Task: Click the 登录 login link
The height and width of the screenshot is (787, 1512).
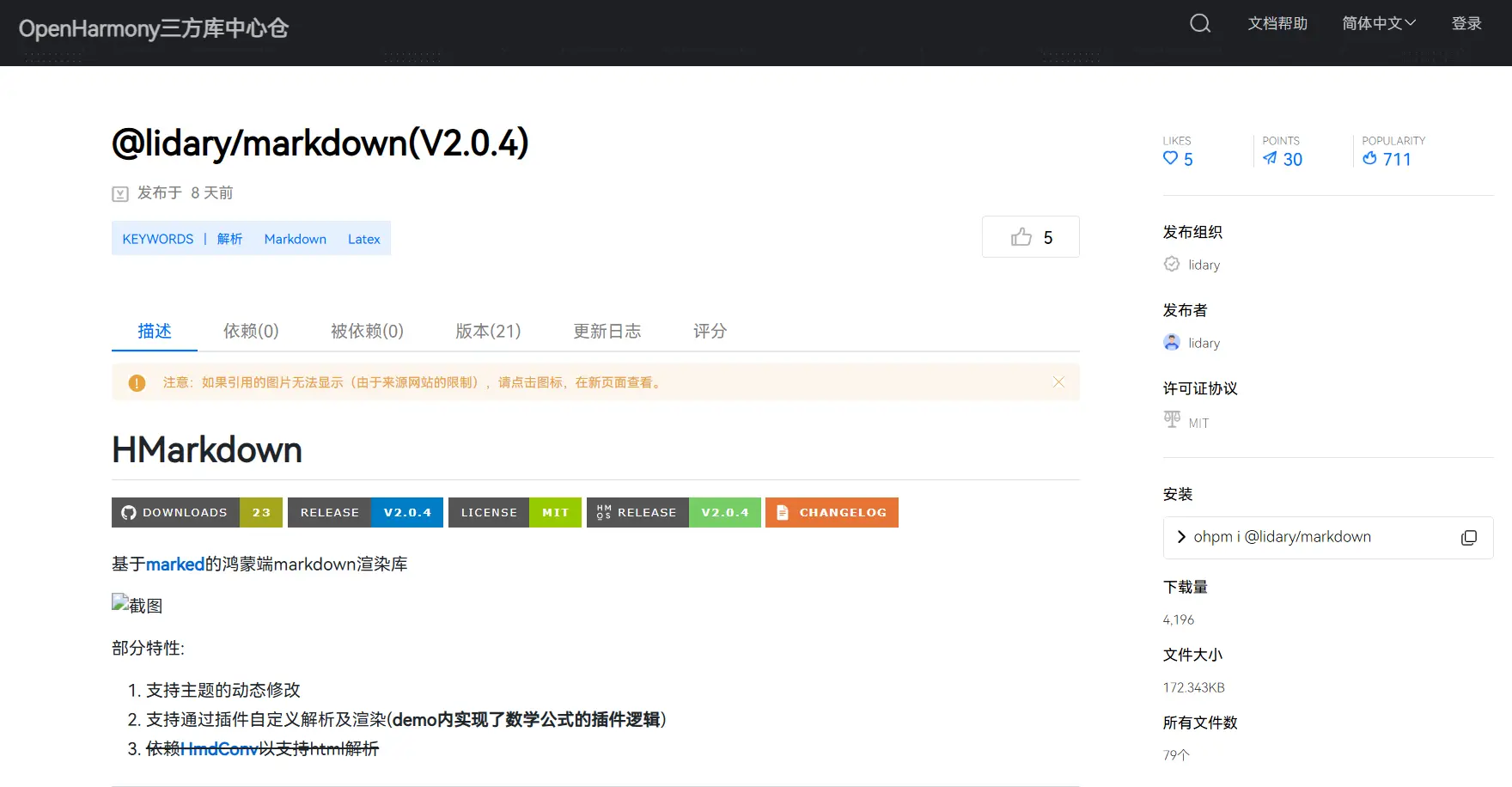Action: pos(1466,23)
